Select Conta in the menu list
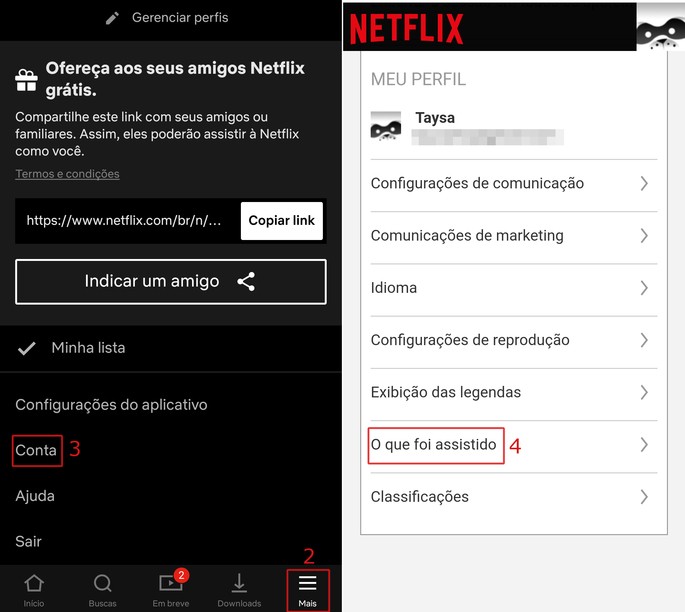The width and height of the screenshot is (685, 612). [36, 450]
